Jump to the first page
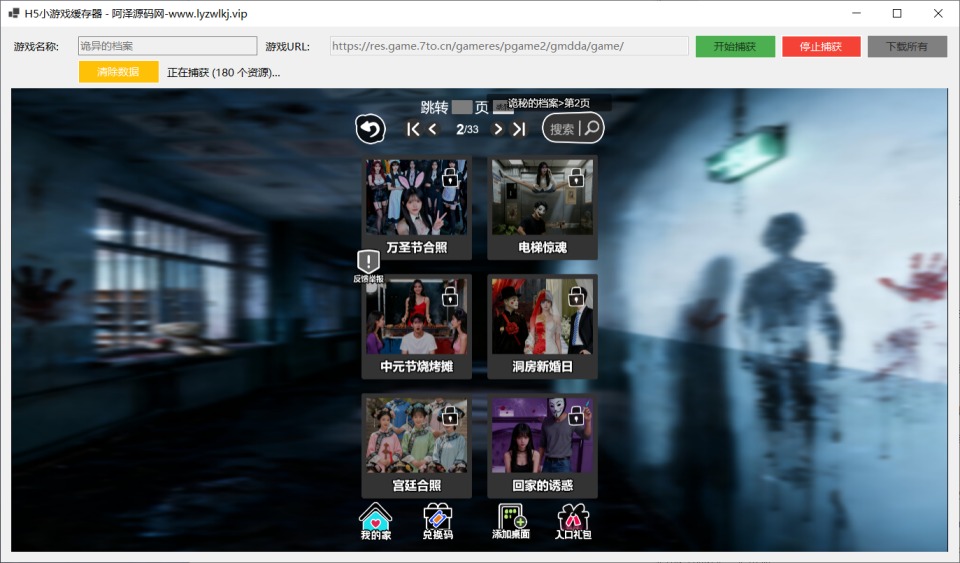The height and width of the screenshot is (563, 960). coord(413,129)
